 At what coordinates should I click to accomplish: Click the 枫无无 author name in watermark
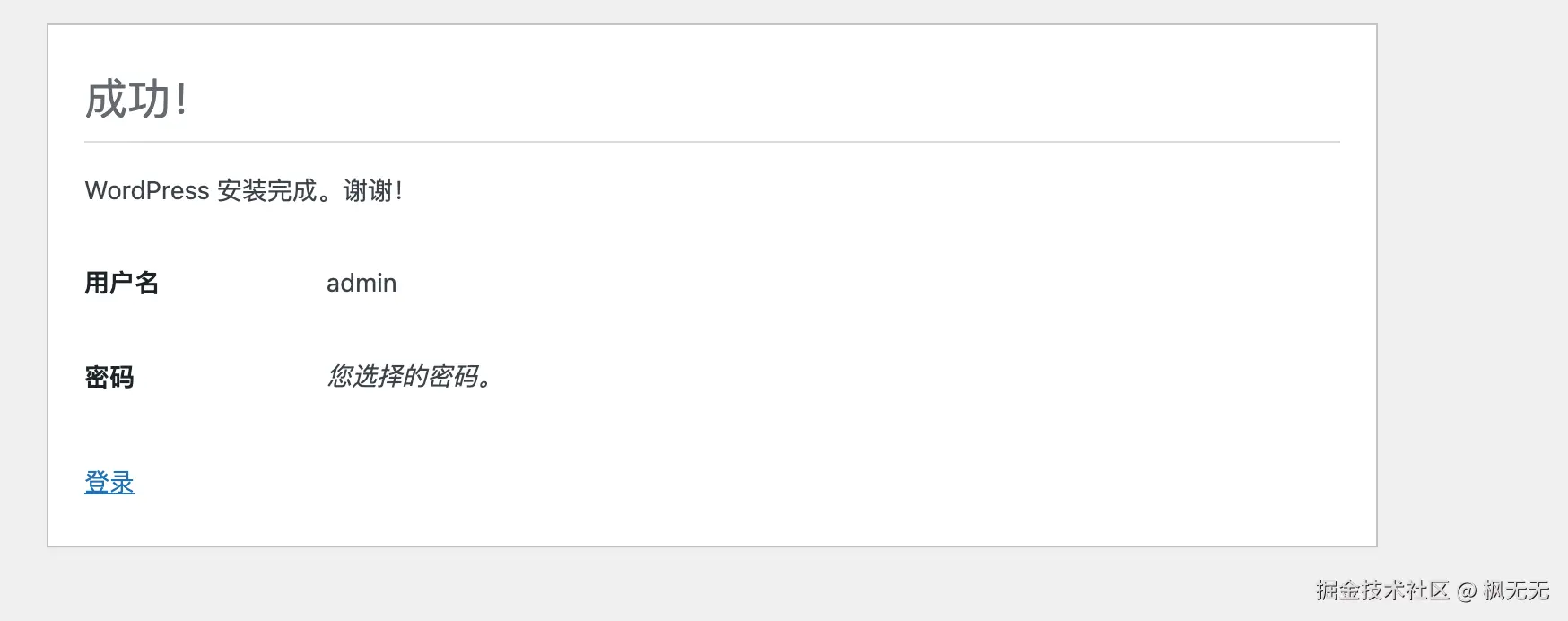[1516, 590]
